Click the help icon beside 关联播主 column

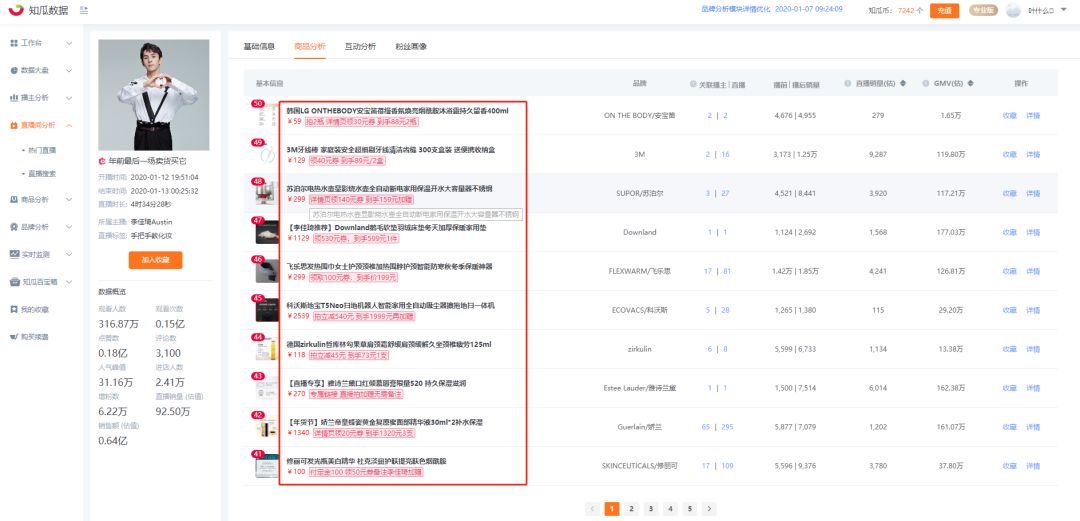[x=693, y=83]
